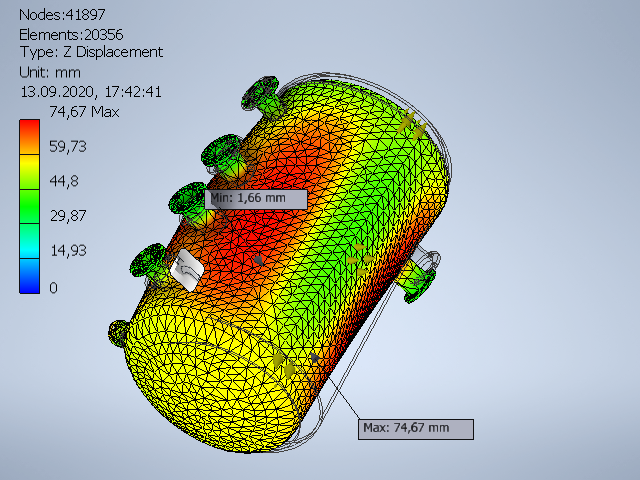Click the '44,8' legend value
Viewport: 640px width, 480px height.
(x=64, y=181)
